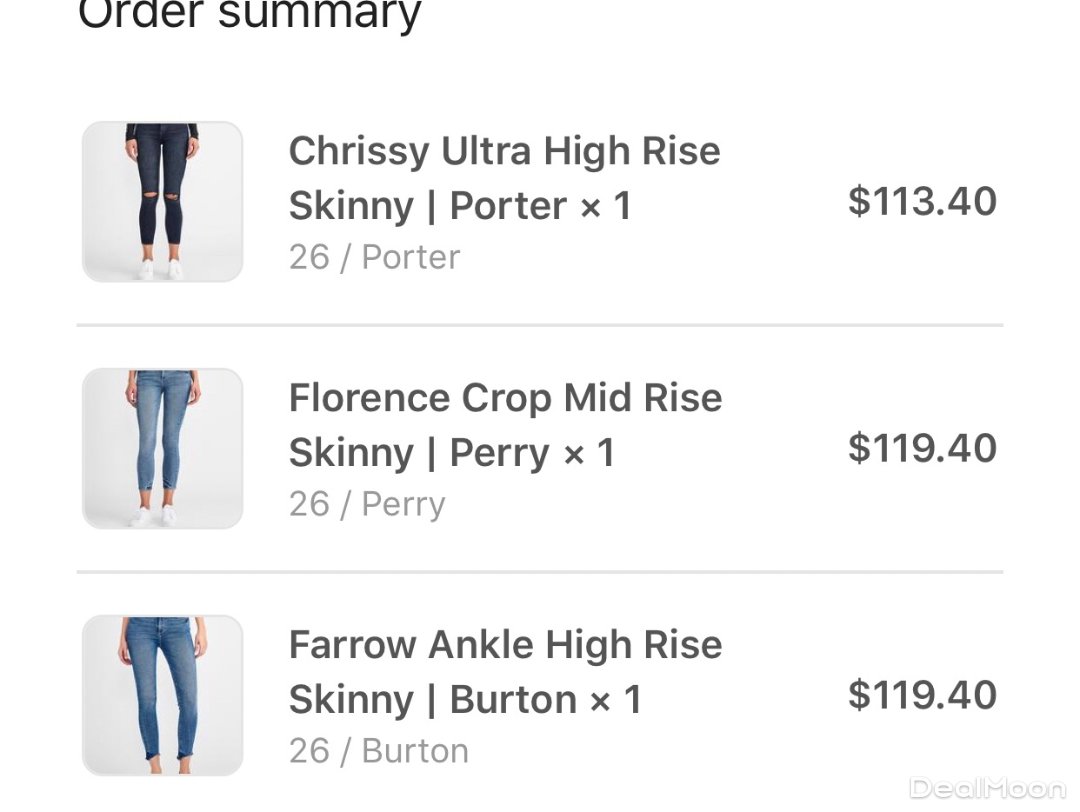1080x812 pixels.
Task: Tap the "26 / Perry" size label
Action: tap(367, 504)
